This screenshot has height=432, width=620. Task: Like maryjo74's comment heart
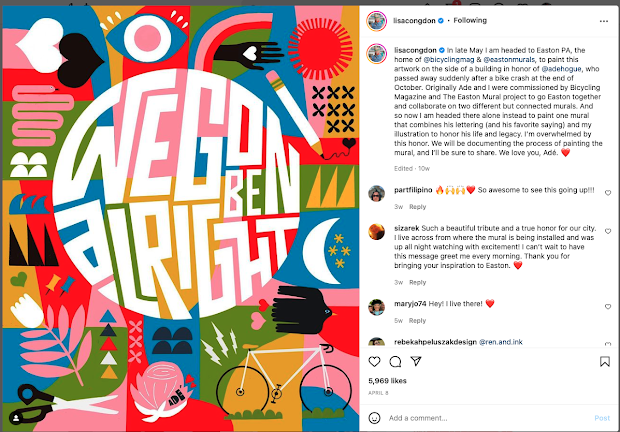tap(608, 306)
